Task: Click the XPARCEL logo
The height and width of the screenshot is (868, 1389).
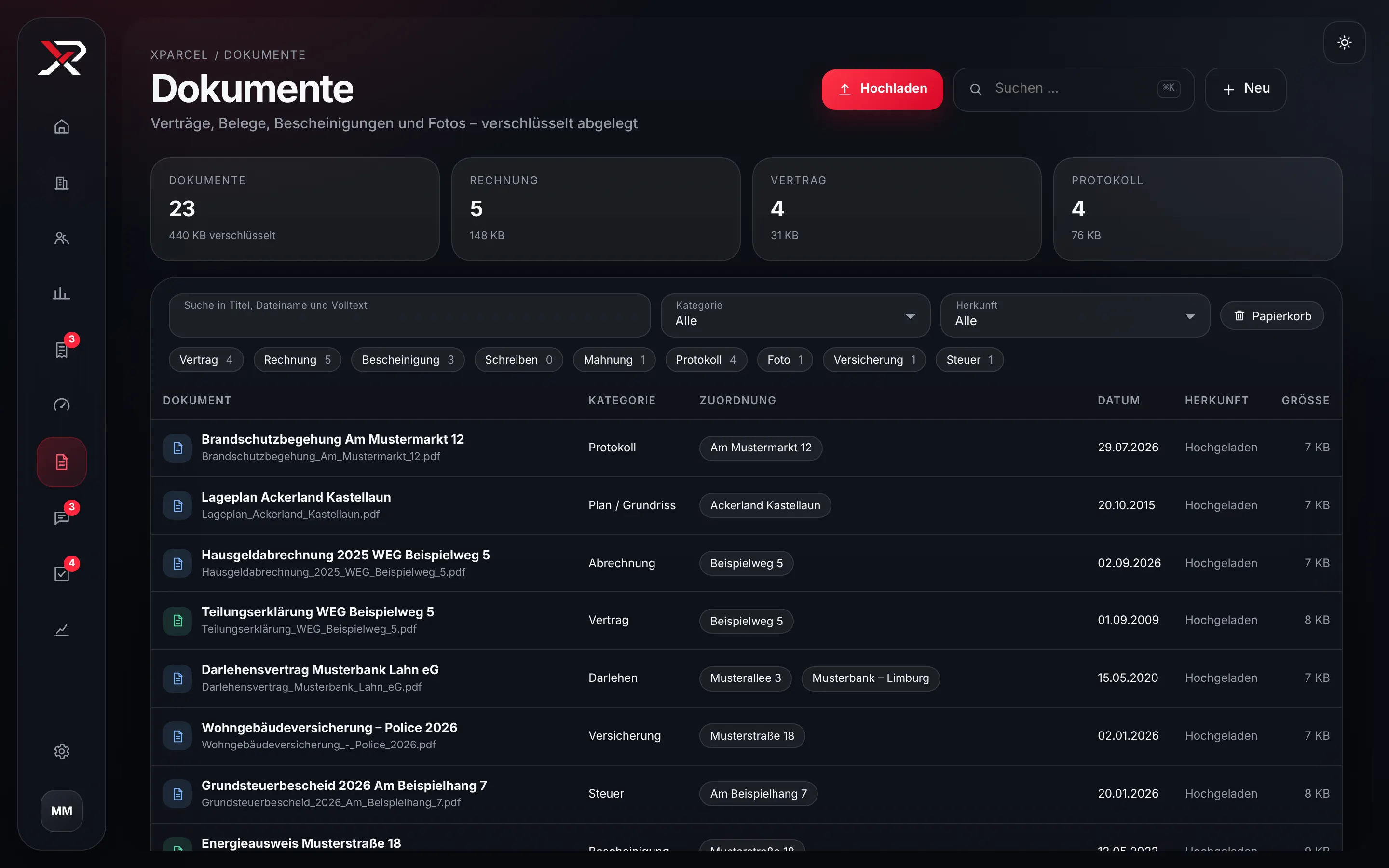Action: [x=61, y=57]
